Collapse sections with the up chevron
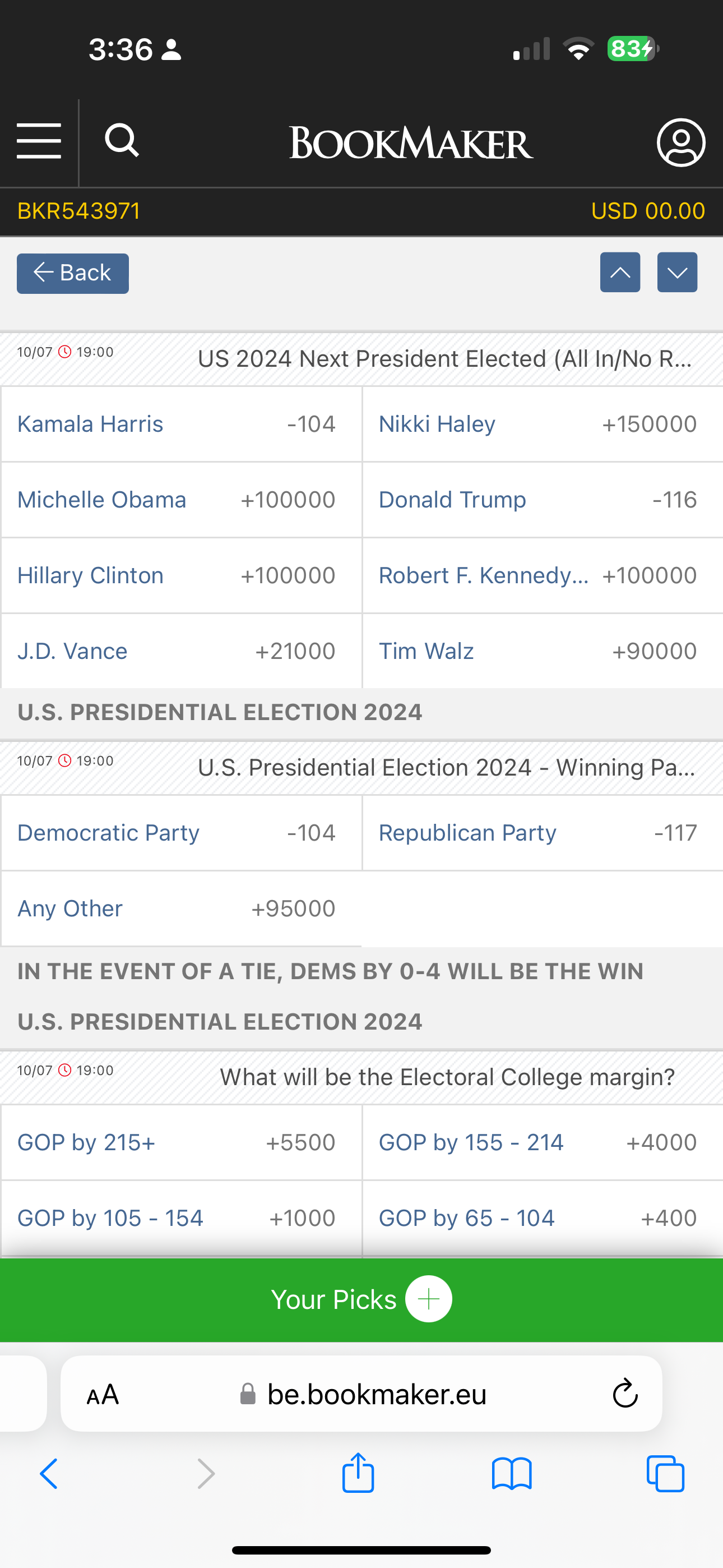This screenshot has height=1568, width=723. click(x=620, y=272)
